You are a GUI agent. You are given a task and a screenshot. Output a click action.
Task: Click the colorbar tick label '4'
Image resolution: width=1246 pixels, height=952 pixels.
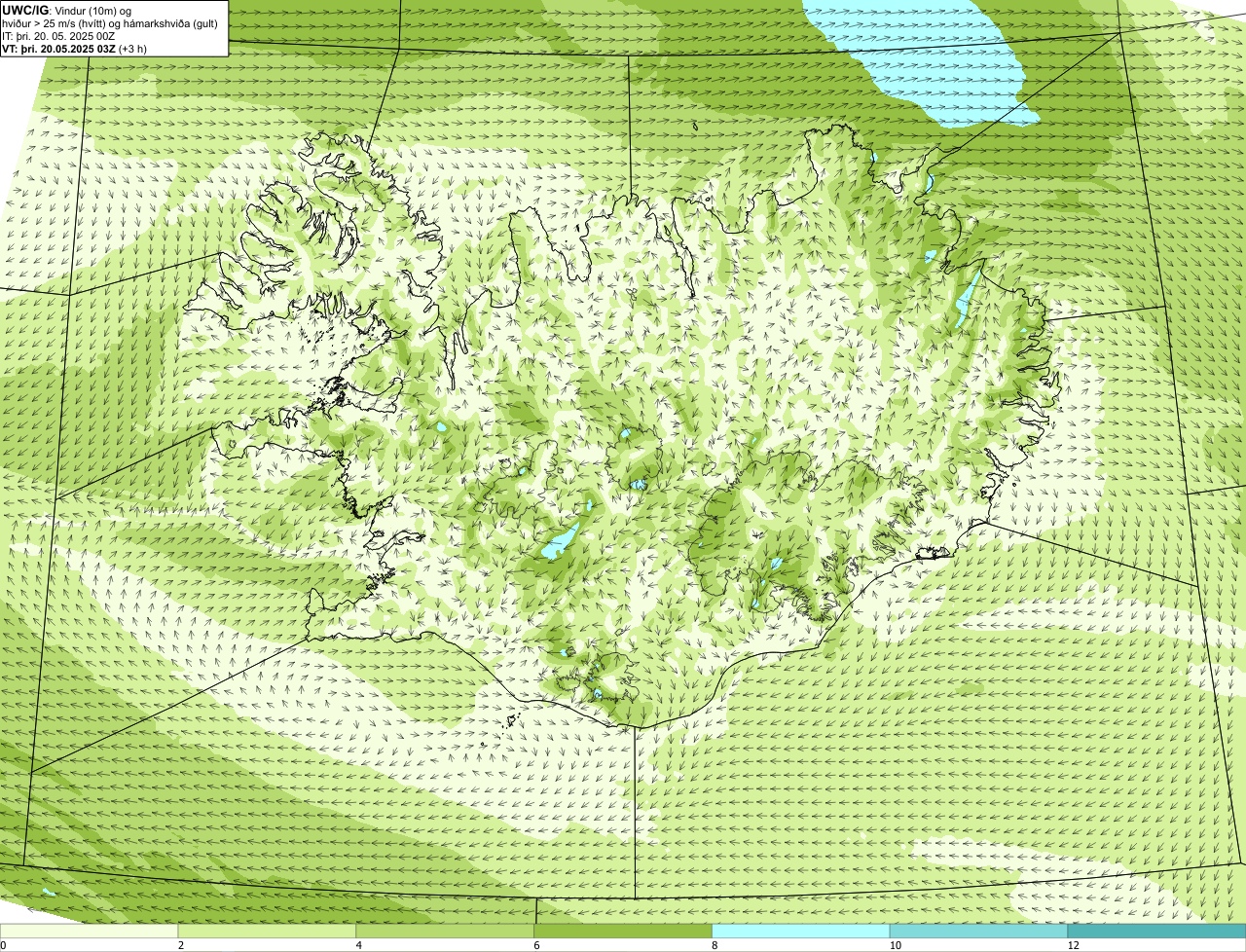pos(359,945)
